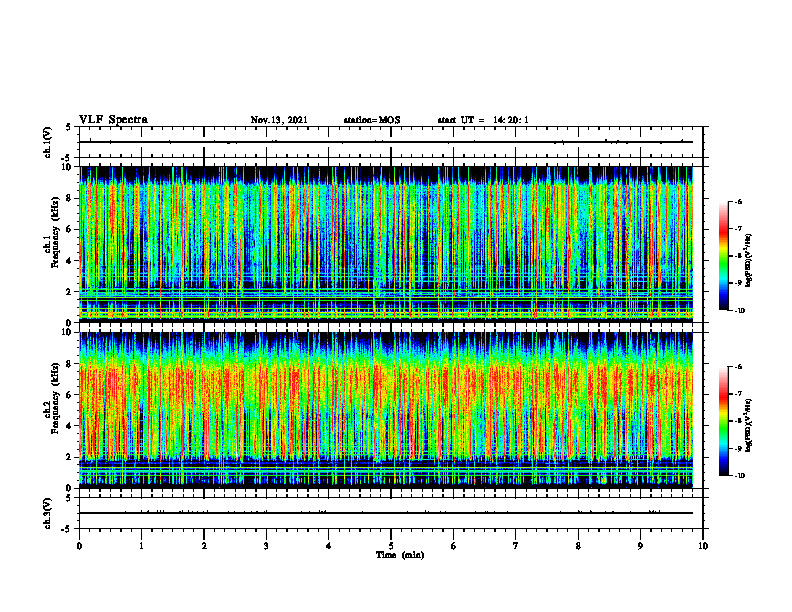Image resolution: width=792 pixels, height=612 pixels.
Task: Click the "start UT = 14:20: 1" label
Action: click(x=483, y=120)
